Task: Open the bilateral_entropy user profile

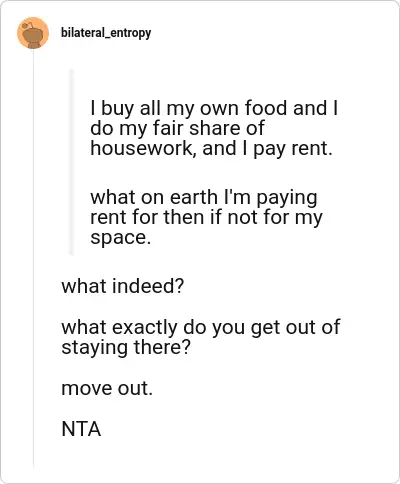Action: [106, 33]
